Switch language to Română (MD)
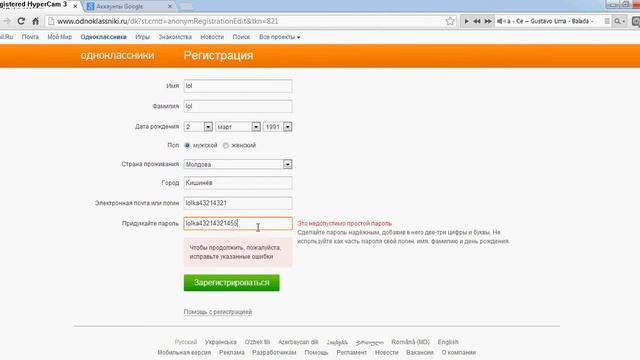640x360 pixels. point(411,342)
